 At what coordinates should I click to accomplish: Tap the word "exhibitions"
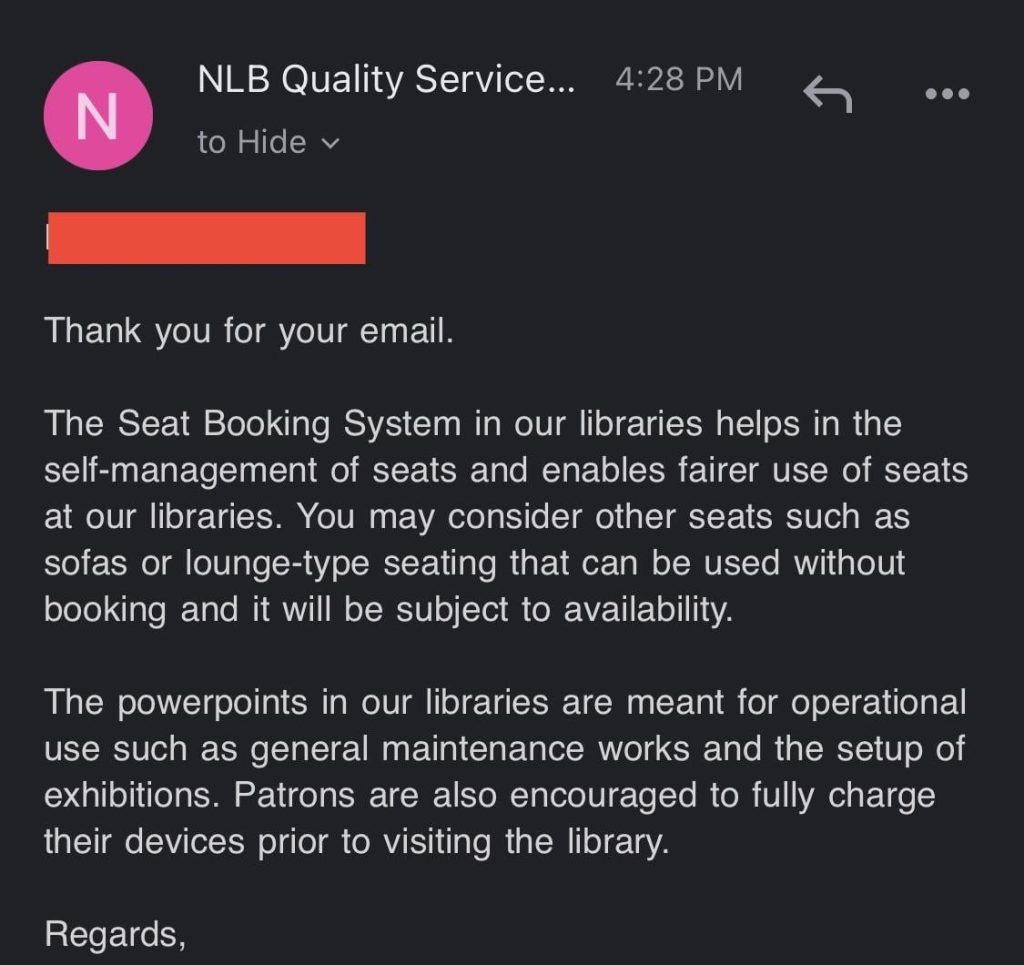tap(127, 795)
